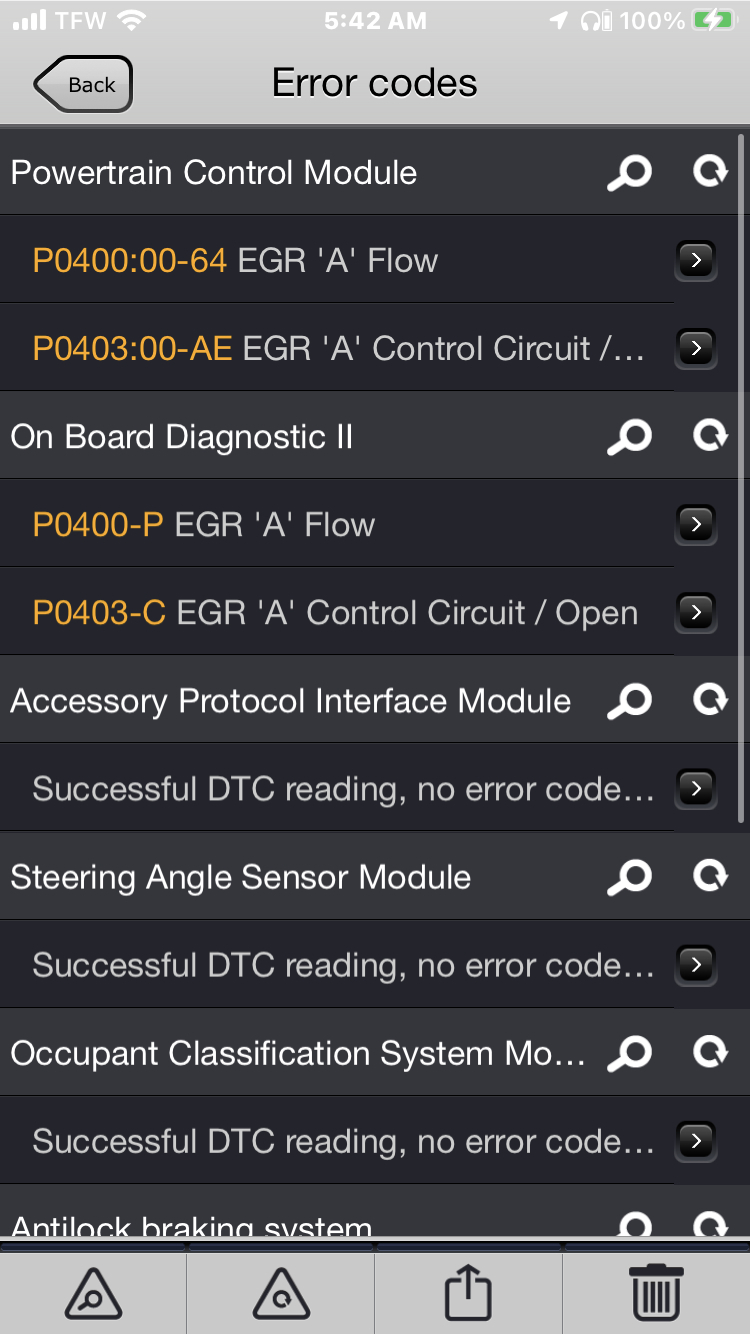Tap the trash delete icon
The image size is (750, 1334).
point(657,1293)
